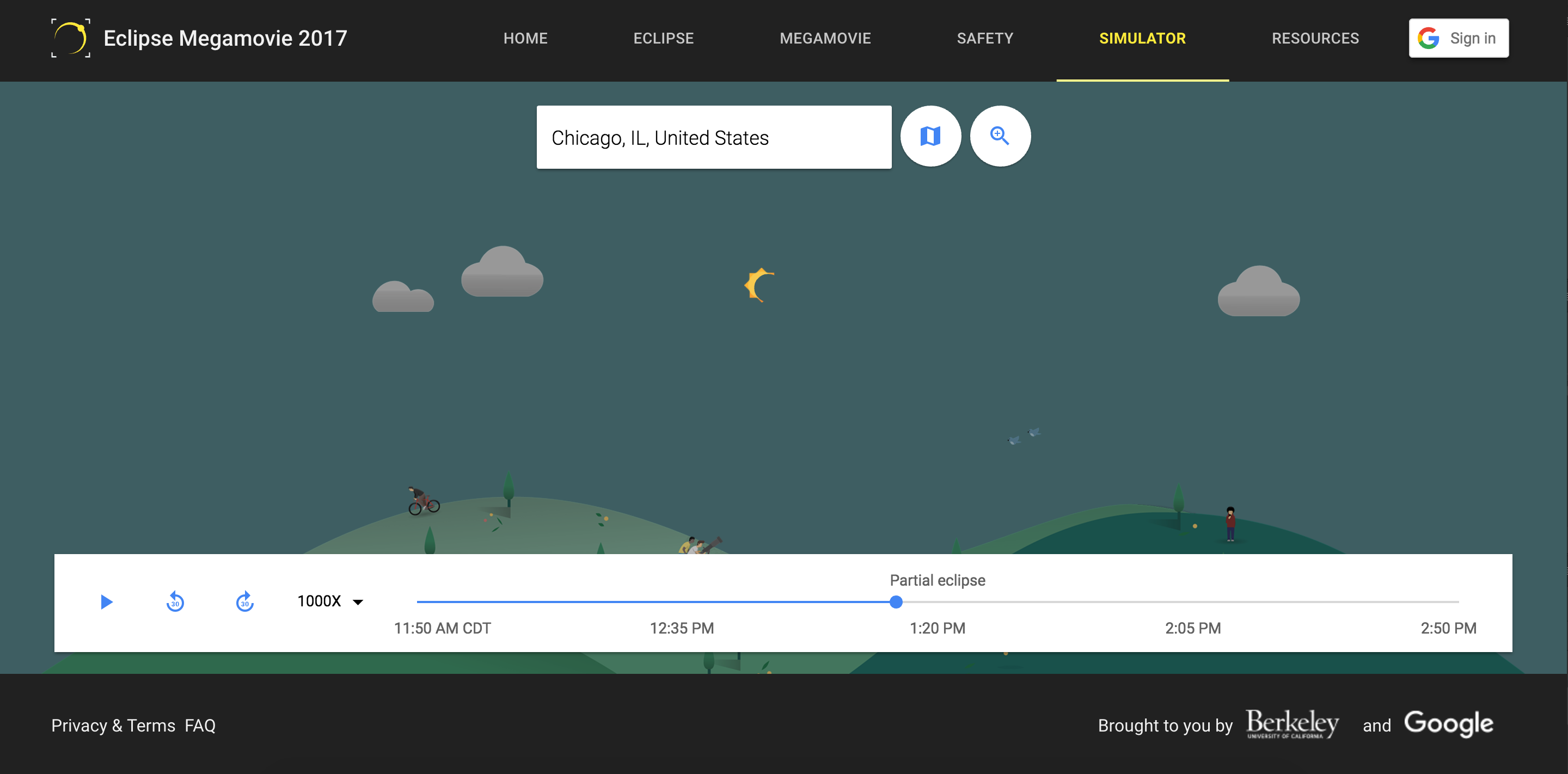This screenshot has height=774, width=1568.
Task: Select the SAFETY nav item
Action: click(x=984, y=38)
